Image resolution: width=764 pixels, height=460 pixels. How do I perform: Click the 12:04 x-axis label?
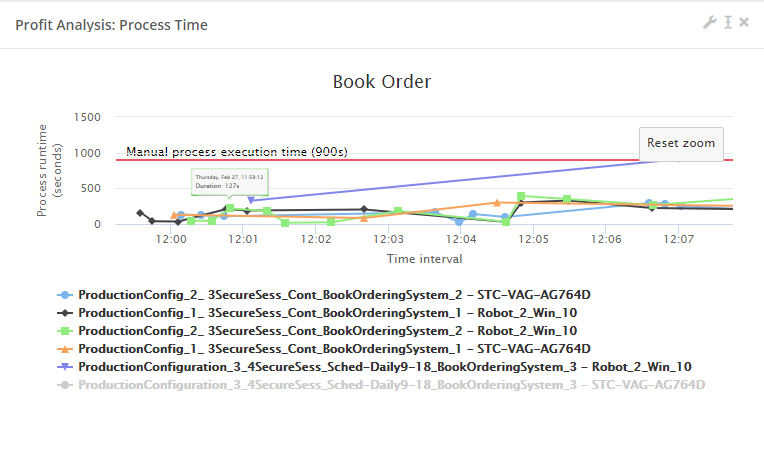[x=461, y=239]
